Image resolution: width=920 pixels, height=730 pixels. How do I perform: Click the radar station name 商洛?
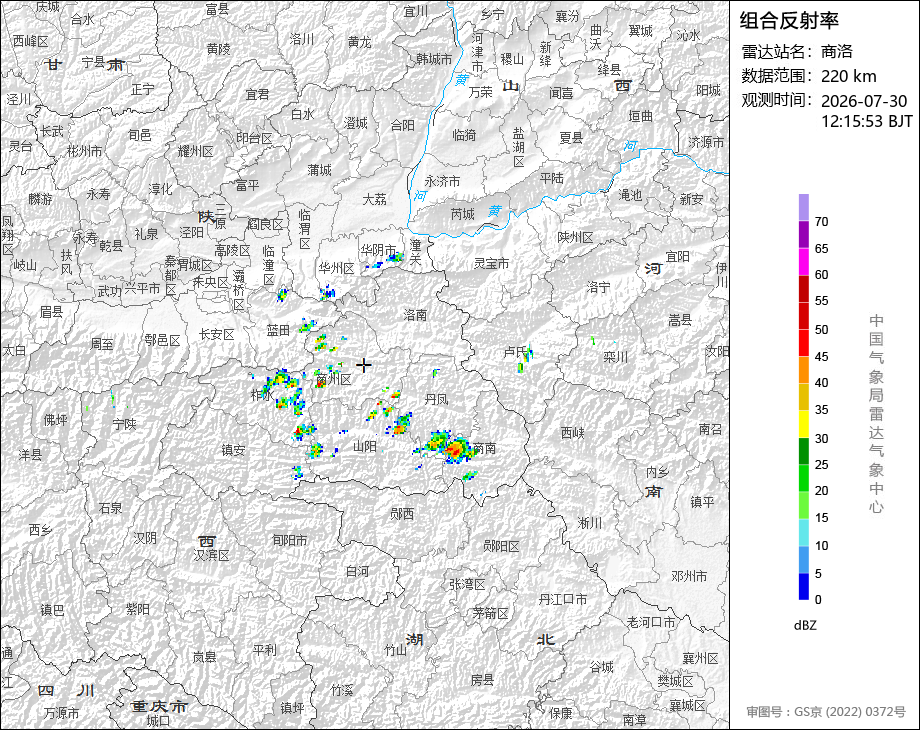[837, 52]
